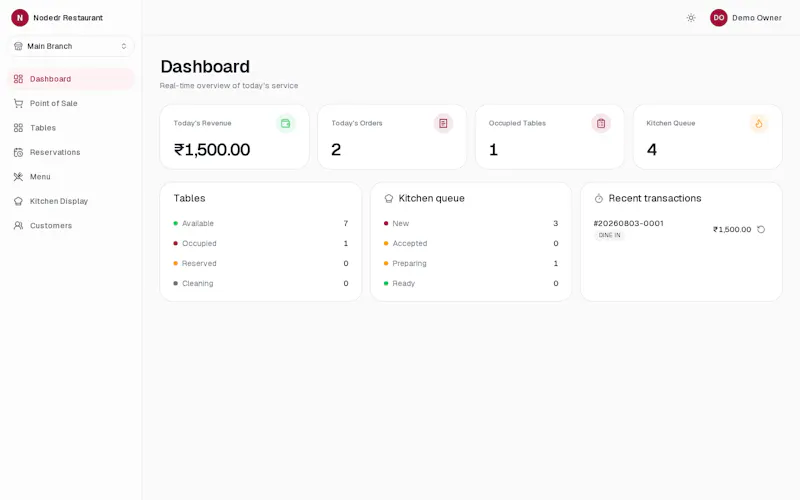
Task: Click the Tables panel heading
Action: pos(189,198)
